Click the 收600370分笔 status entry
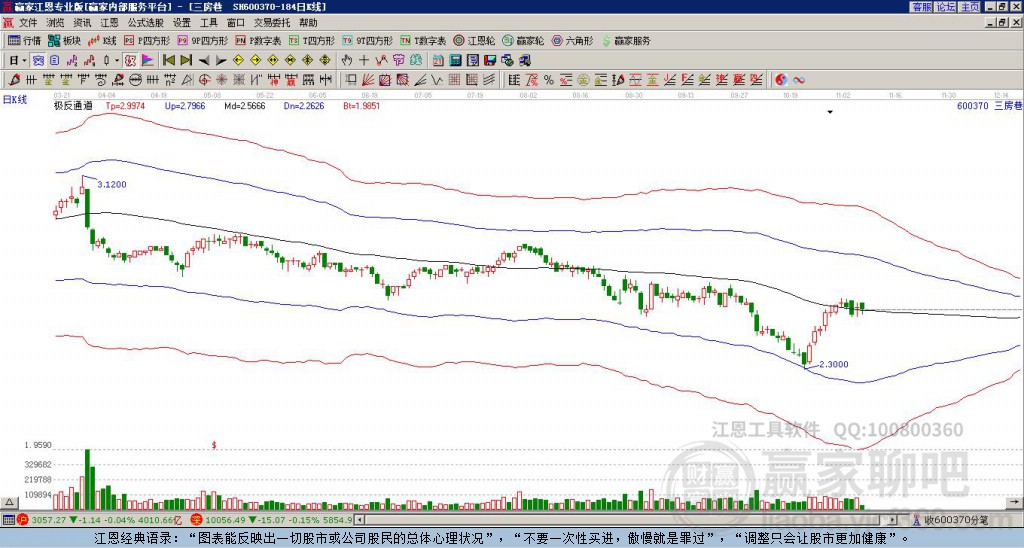Viewport: 1024px width, 548px height. (950, 520)
